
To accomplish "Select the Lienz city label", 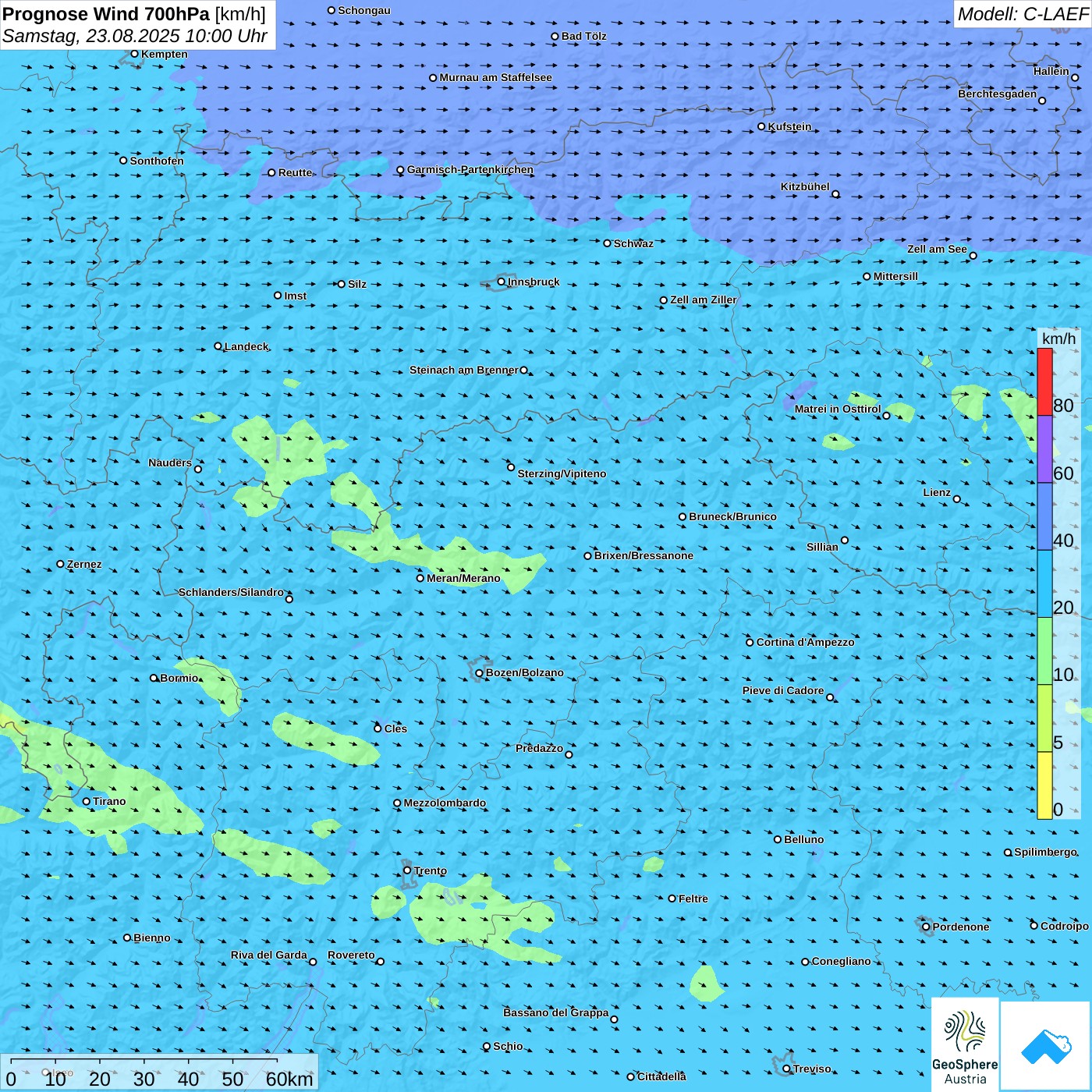I will (937, 492).
